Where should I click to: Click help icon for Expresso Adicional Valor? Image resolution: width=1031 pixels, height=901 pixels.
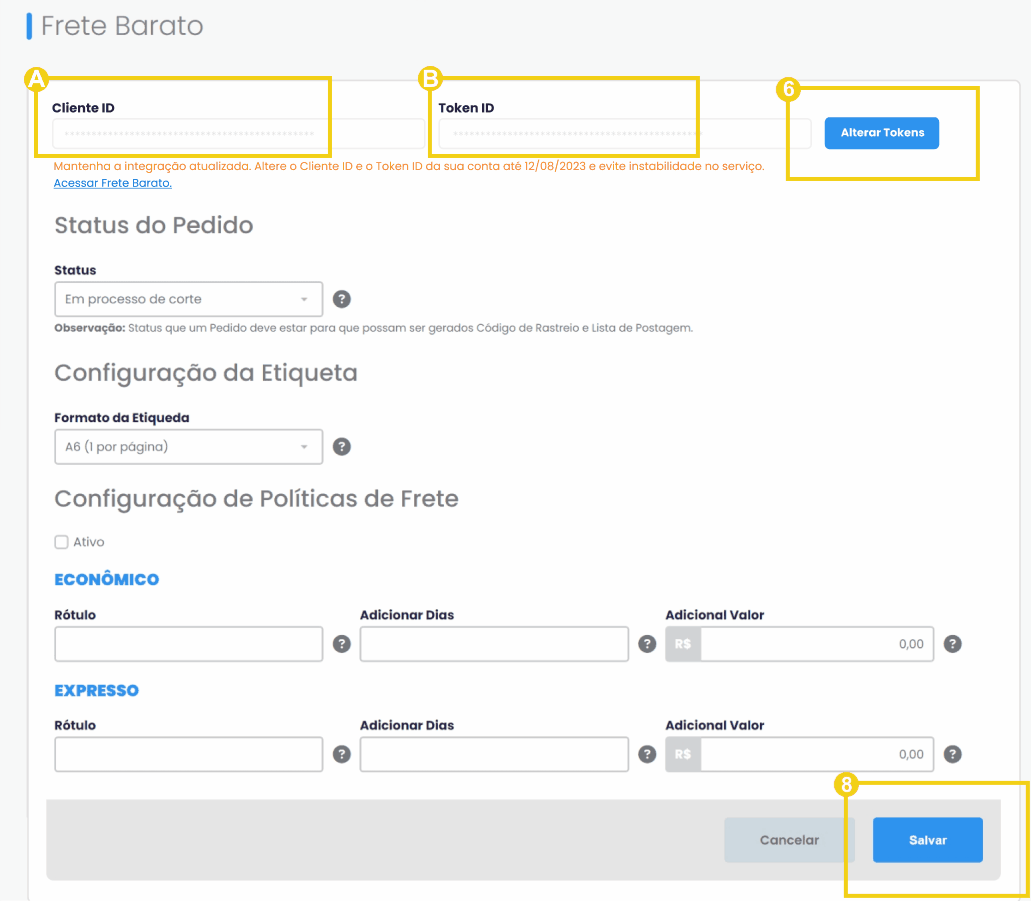click(953, 754)
